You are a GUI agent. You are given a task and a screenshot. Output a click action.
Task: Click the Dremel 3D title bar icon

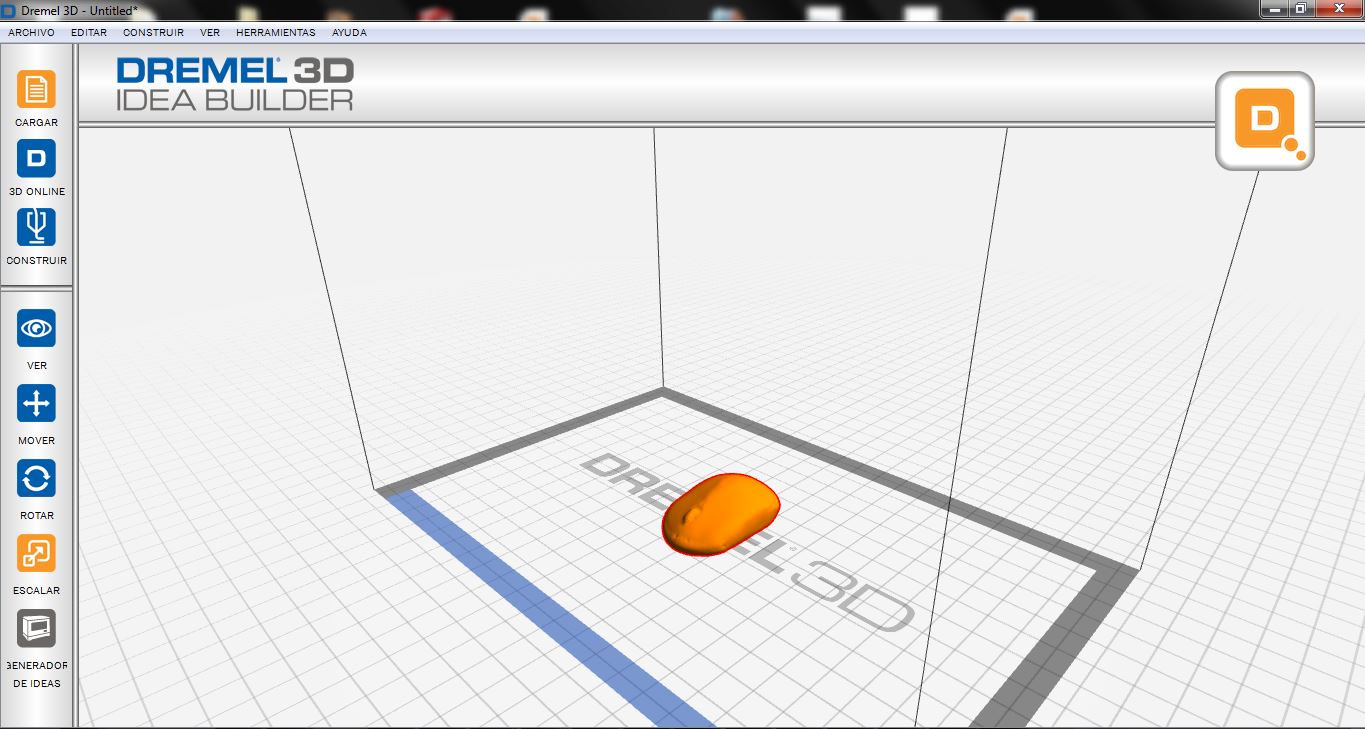pos(9,10)
